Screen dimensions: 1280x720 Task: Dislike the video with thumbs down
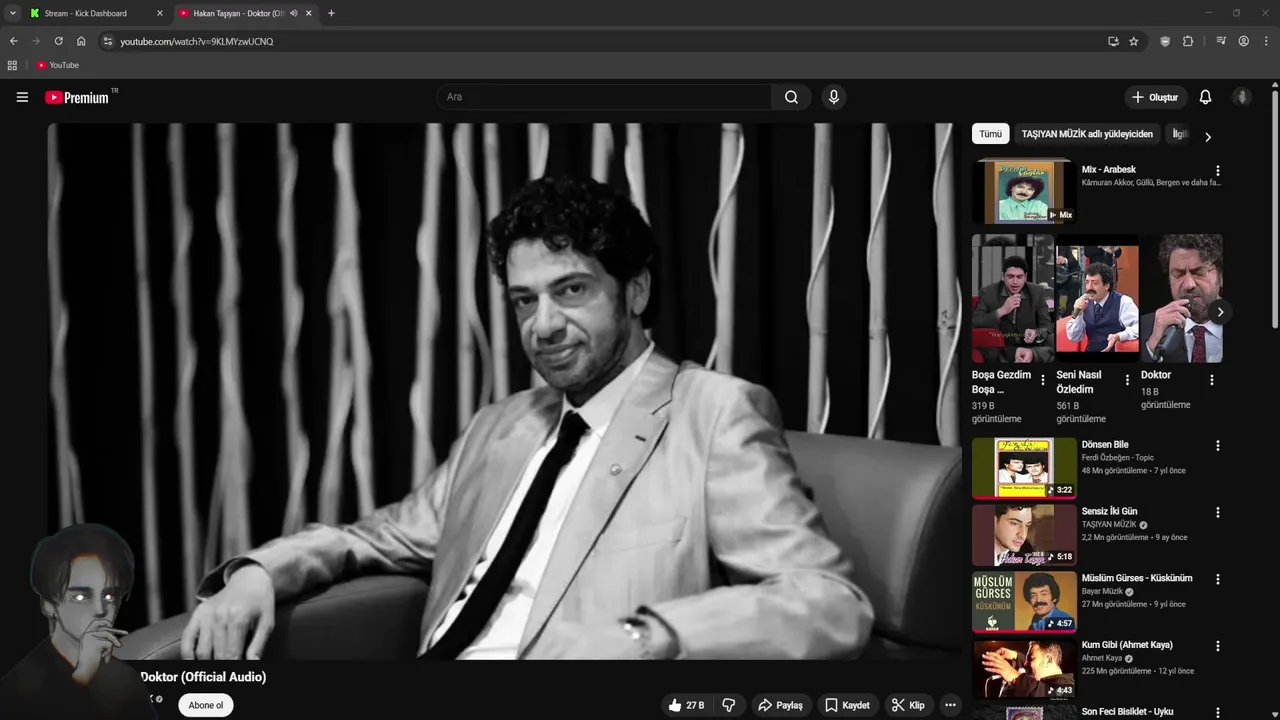[729, 705]
